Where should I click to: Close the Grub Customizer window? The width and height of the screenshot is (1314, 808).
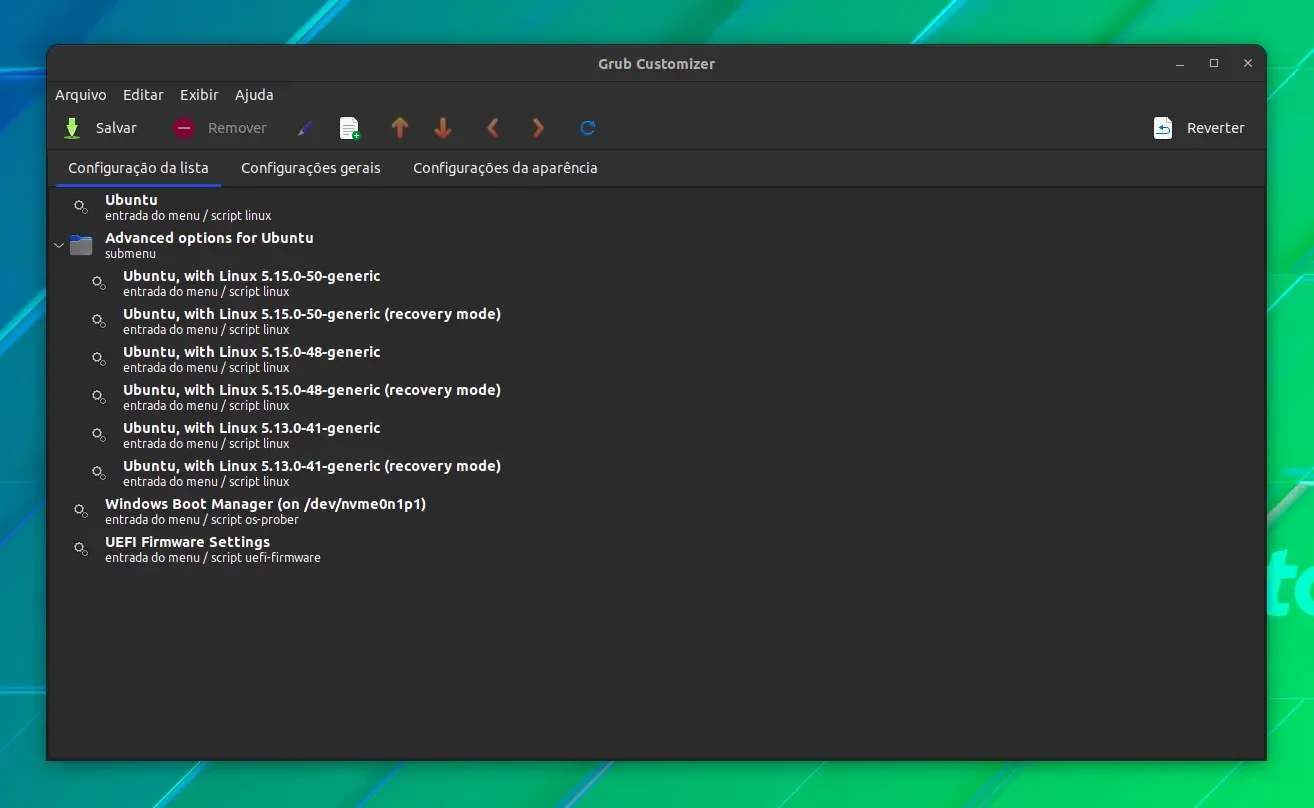tap(1248, 64)
